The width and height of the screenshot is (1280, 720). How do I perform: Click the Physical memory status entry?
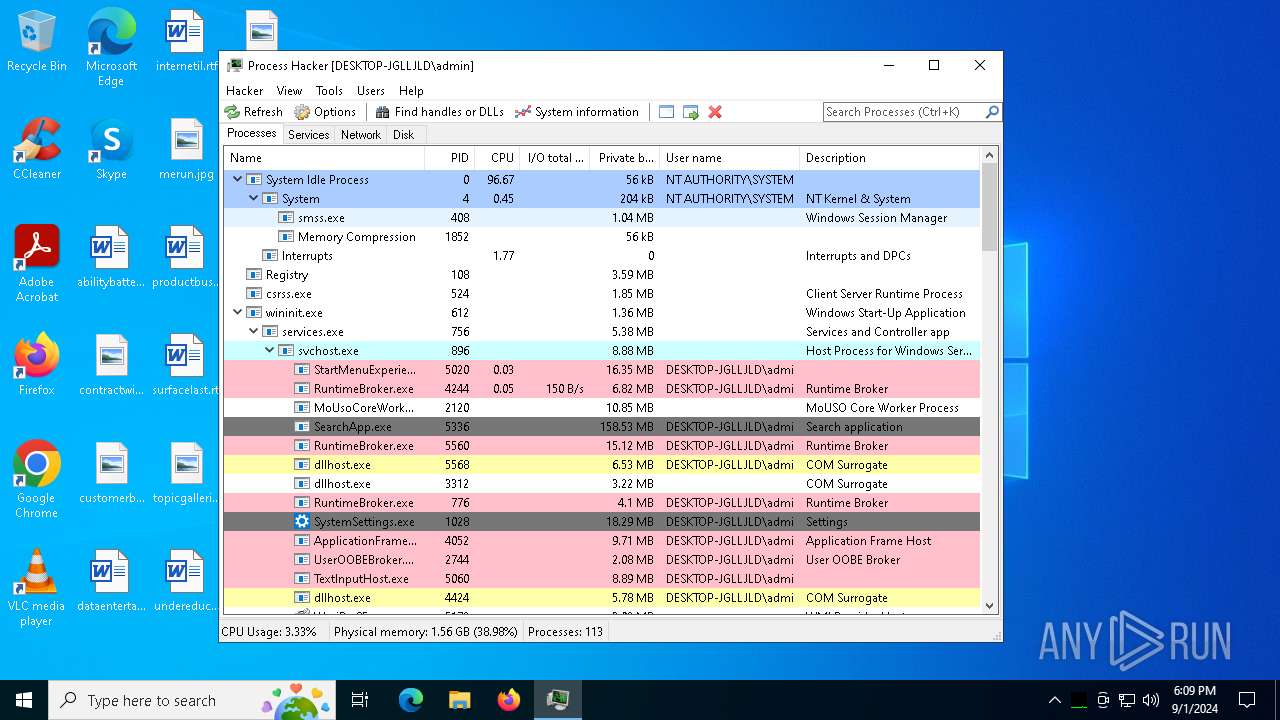[x=425, y=632]
